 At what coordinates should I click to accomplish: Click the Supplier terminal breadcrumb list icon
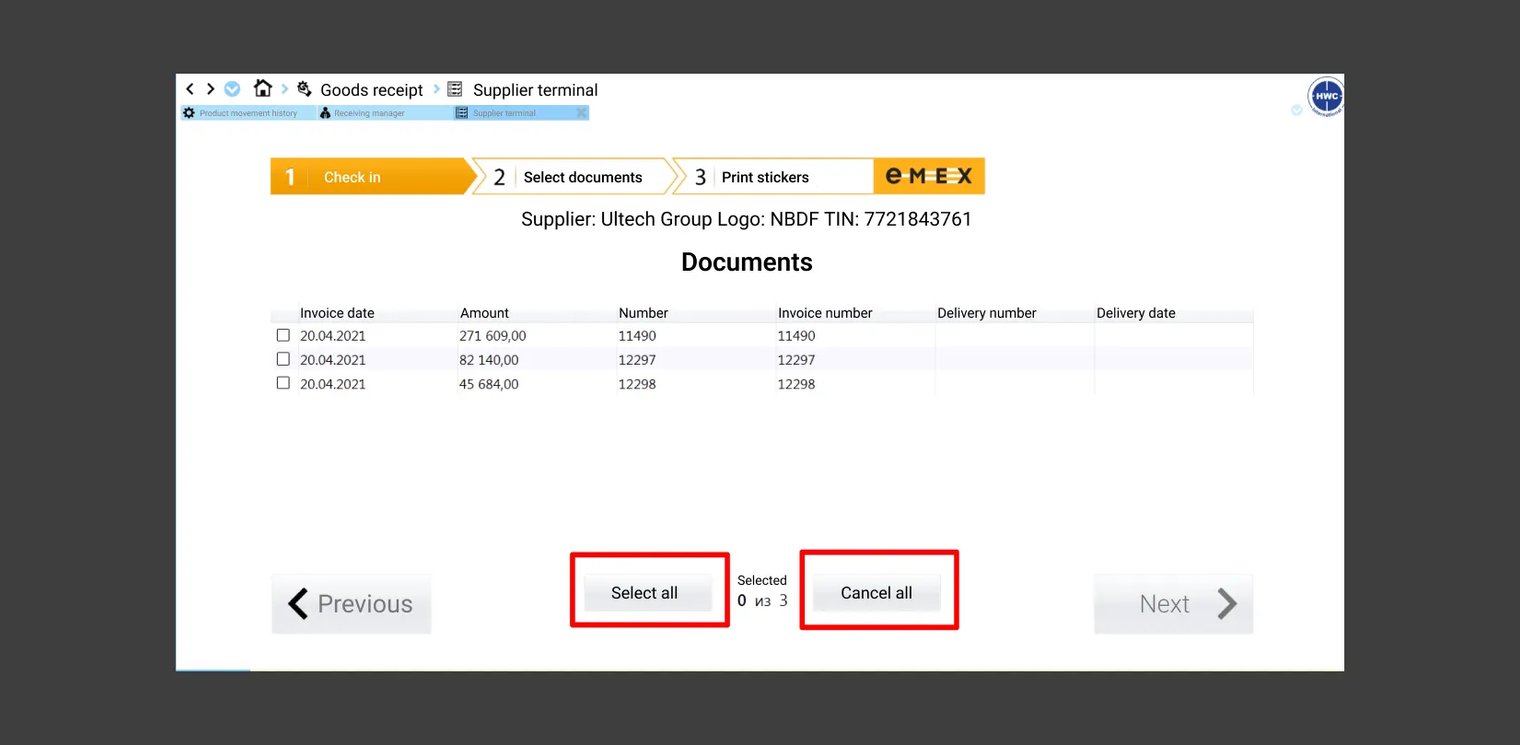(455, 89)
